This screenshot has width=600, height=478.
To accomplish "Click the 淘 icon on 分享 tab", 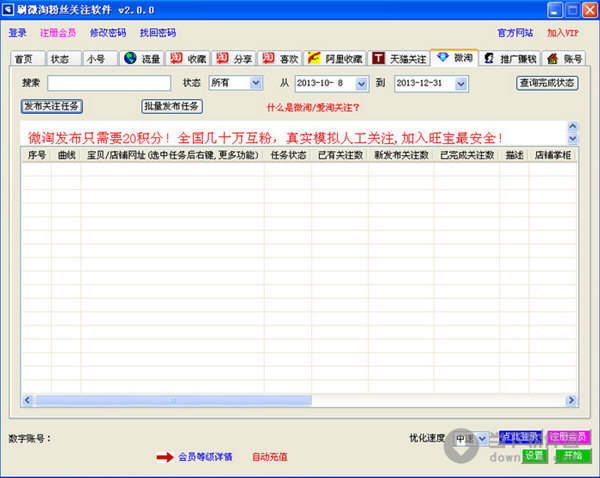I will [x=223, y=58].
